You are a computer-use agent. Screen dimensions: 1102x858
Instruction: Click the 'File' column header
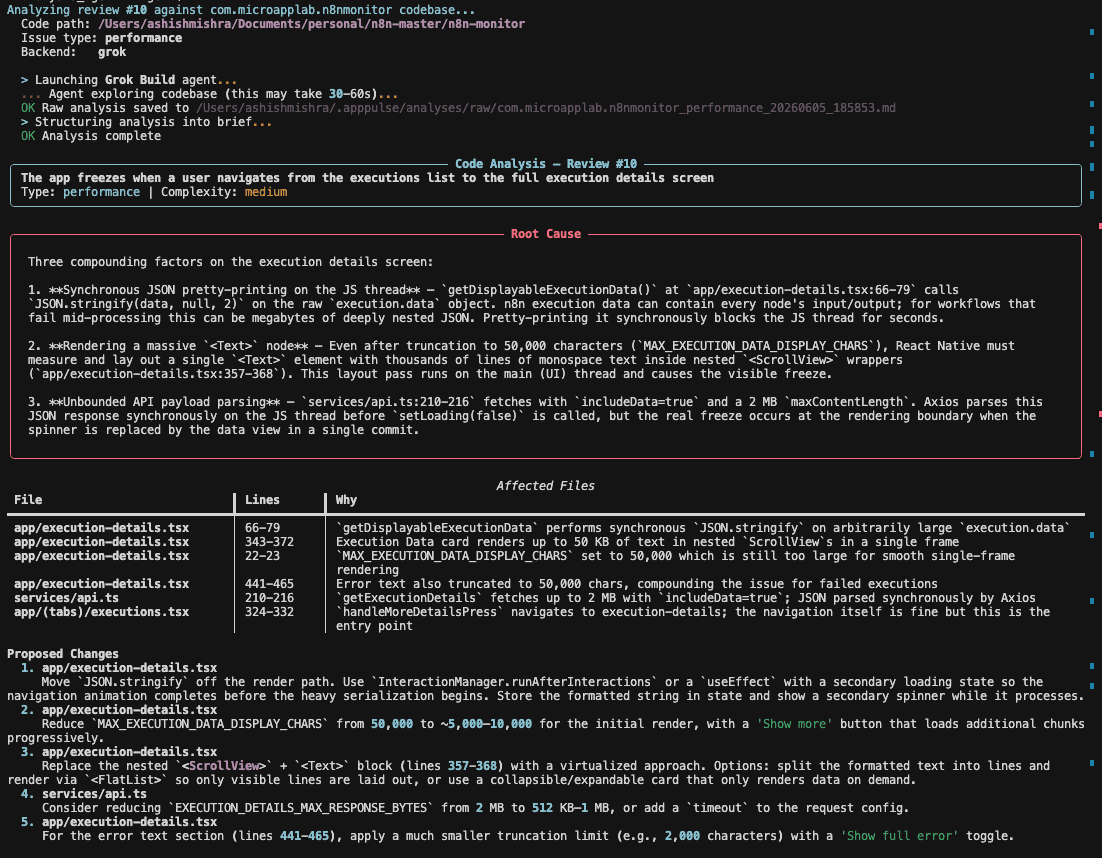(x=28, y=500)
